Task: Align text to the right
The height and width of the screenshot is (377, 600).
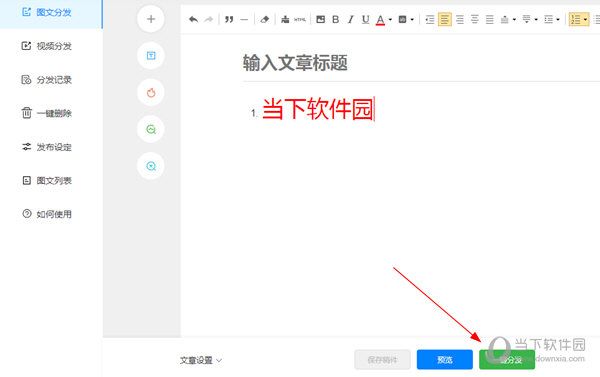Action: tap(460, 20)
